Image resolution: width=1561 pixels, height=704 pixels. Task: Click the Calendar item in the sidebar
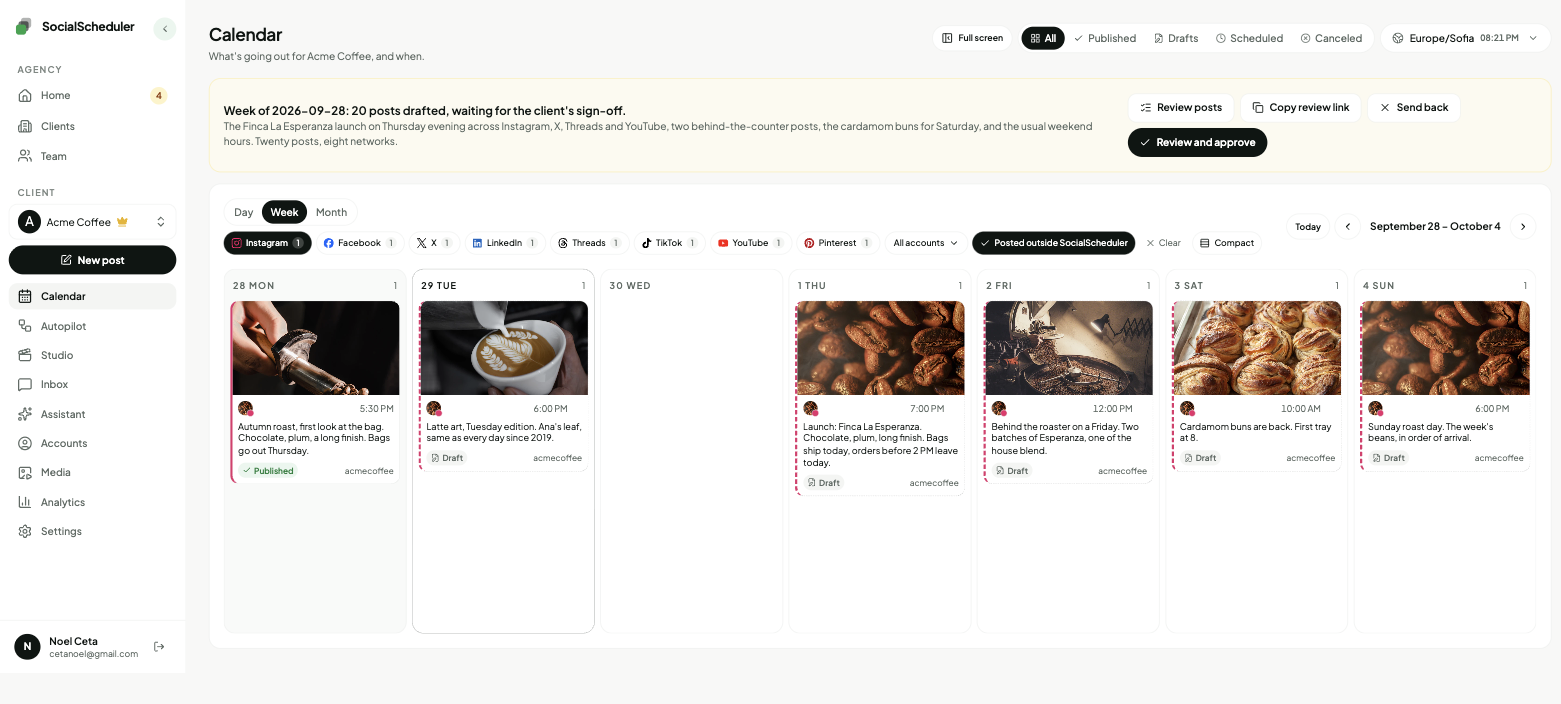(x=92, y=296)
